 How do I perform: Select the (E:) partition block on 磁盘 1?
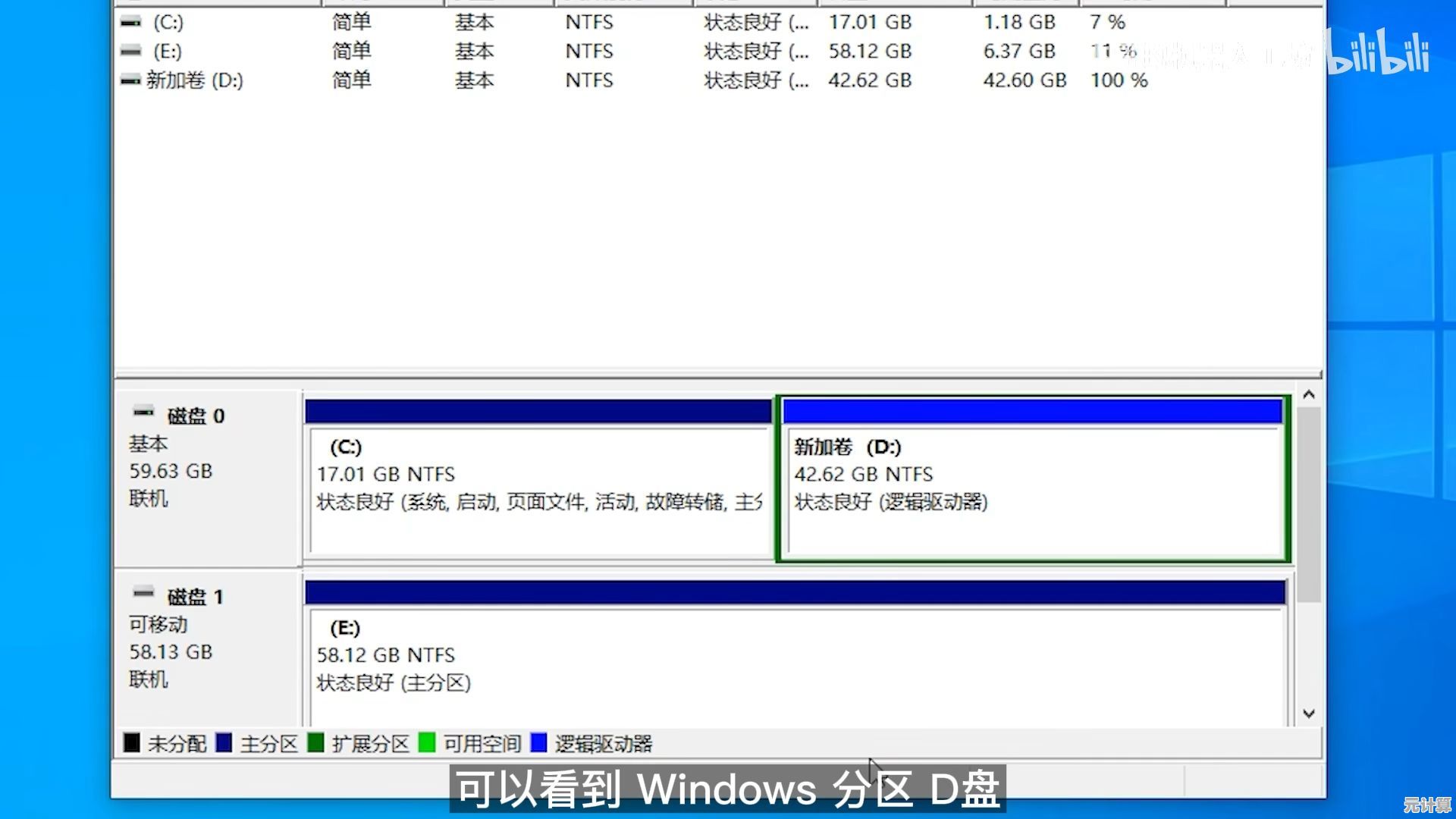795,654
